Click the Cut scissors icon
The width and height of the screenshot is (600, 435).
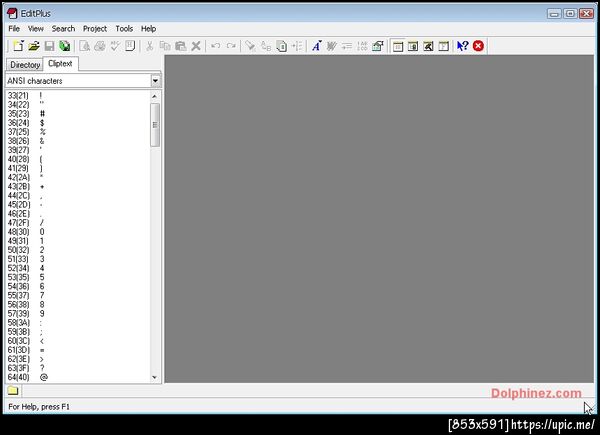[150, 46]
